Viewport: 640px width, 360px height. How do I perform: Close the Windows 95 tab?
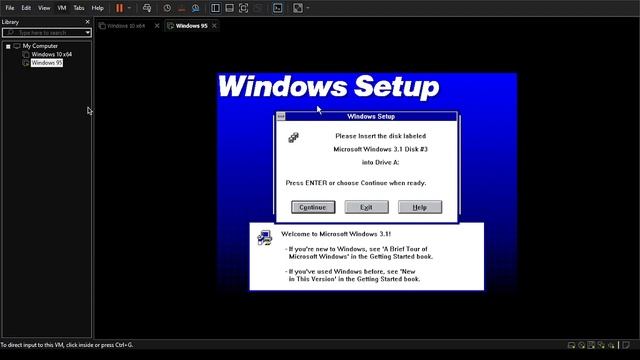(214, 26)
